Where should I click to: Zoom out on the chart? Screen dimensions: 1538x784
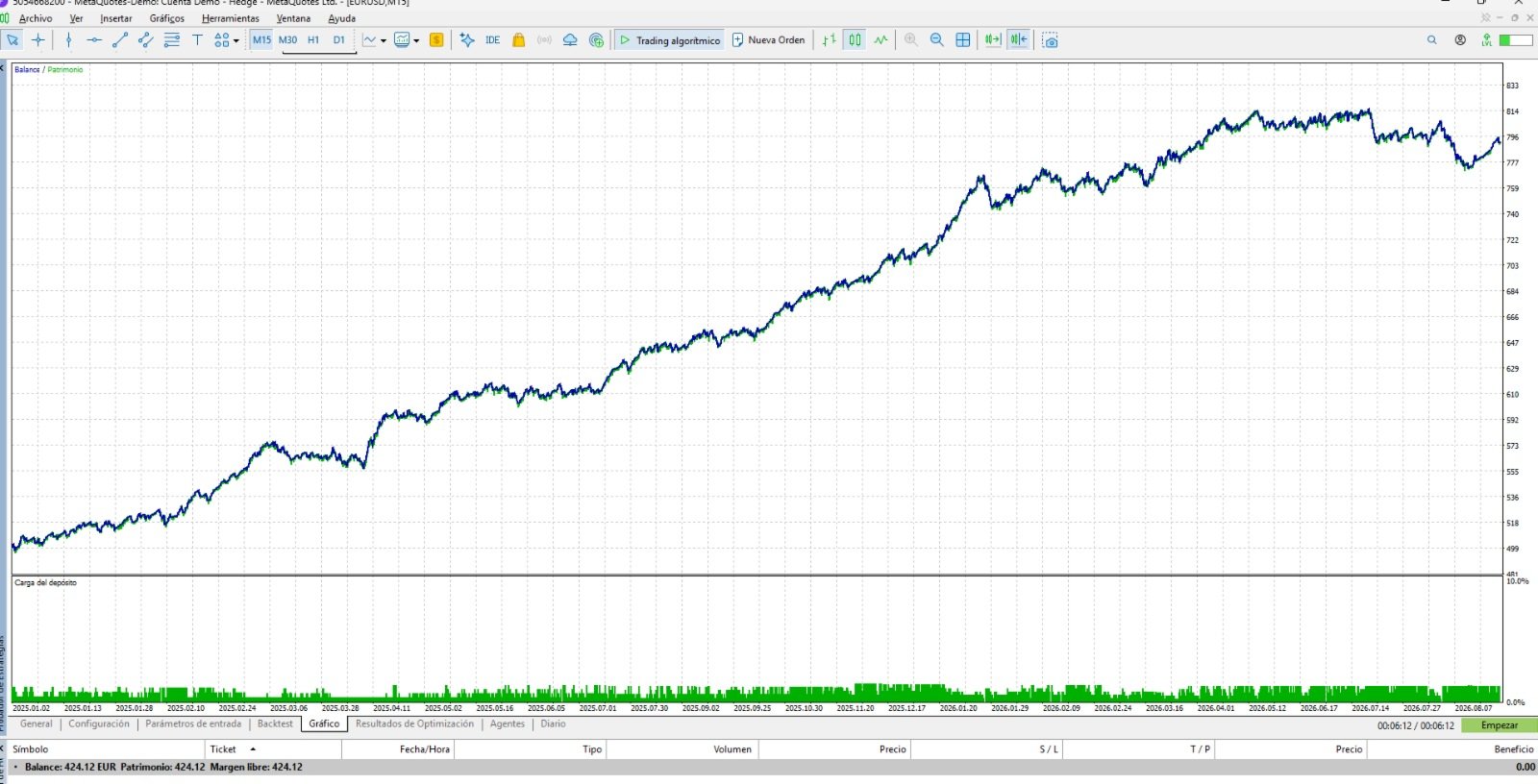click(937, 40)
